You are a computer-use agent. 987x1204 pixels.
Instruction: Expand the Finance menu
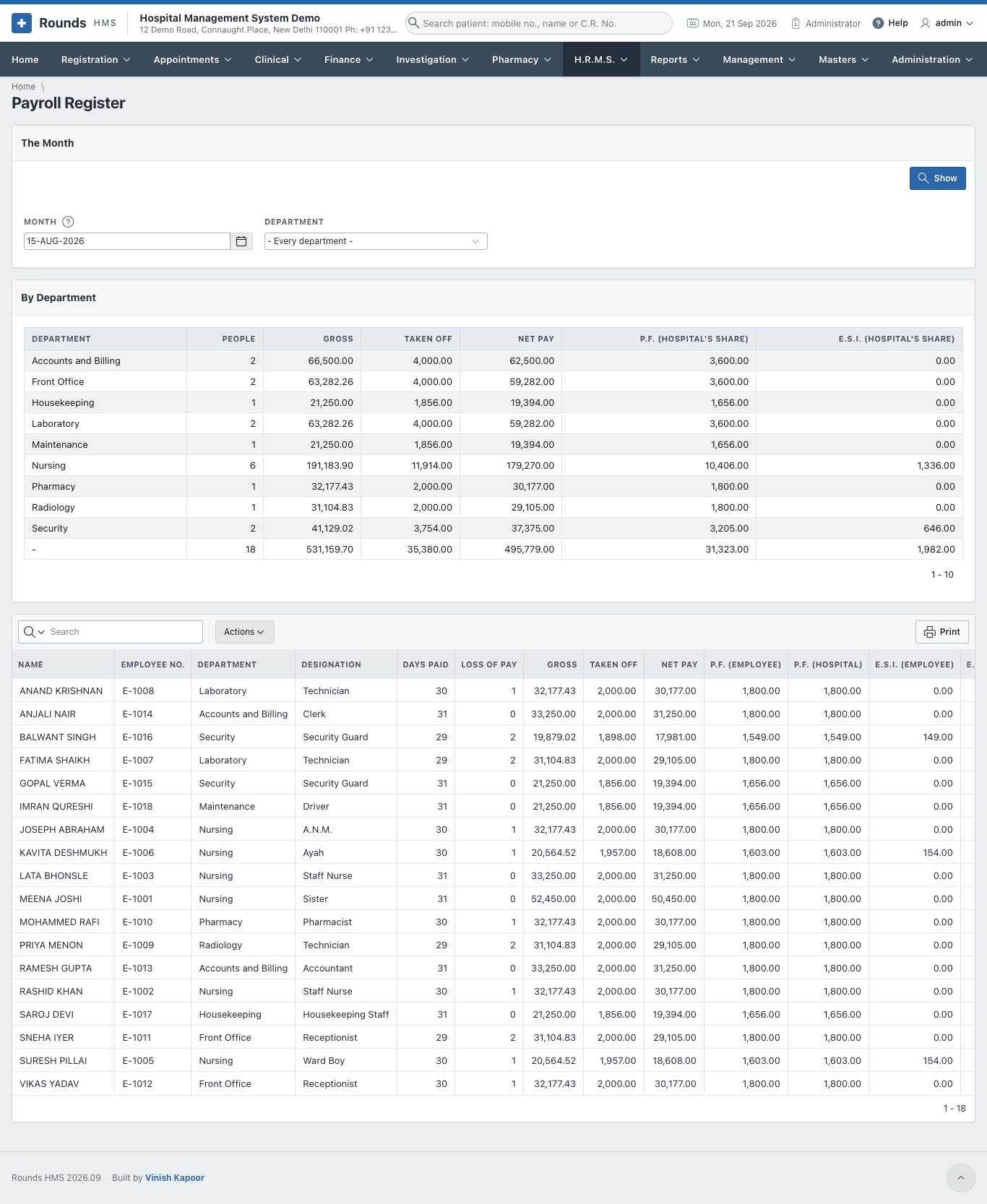[x=348, y=59]
